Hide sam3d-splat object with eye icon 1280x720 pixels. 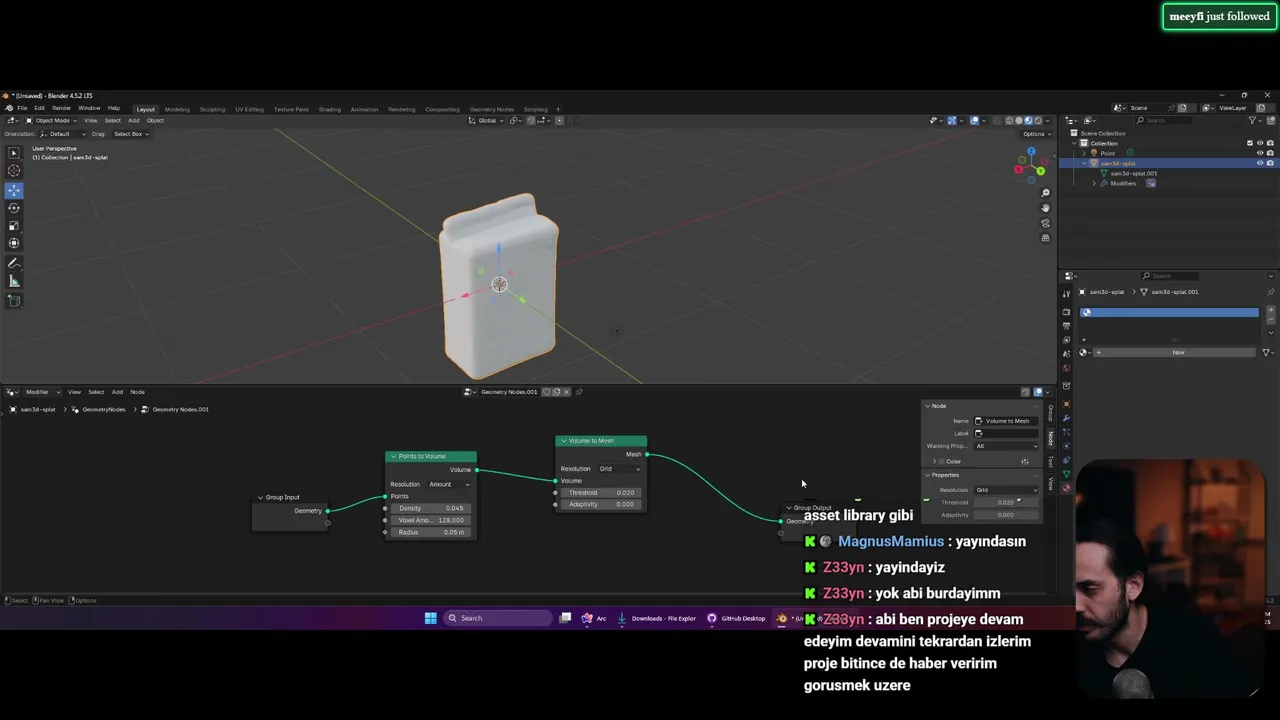point(1260,163)
